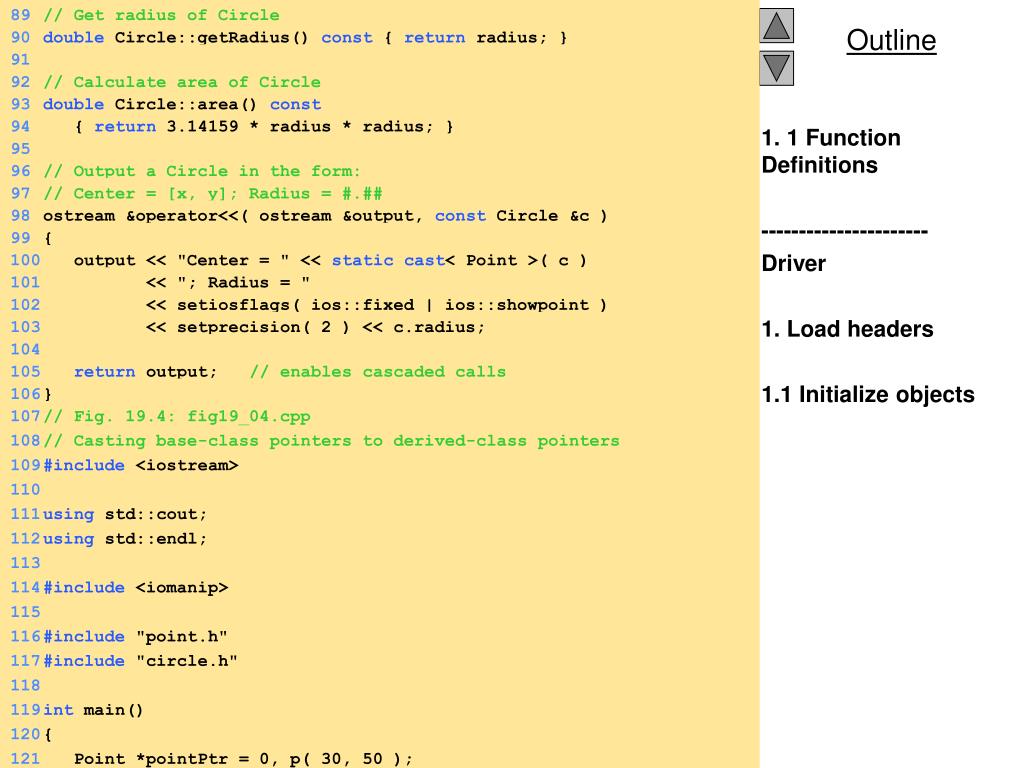Click comment '// Fig. 19.4: fig19_04.cpp'
Image resolution: width=1024 pixels, height=768 pixels.
coord(176,417)
